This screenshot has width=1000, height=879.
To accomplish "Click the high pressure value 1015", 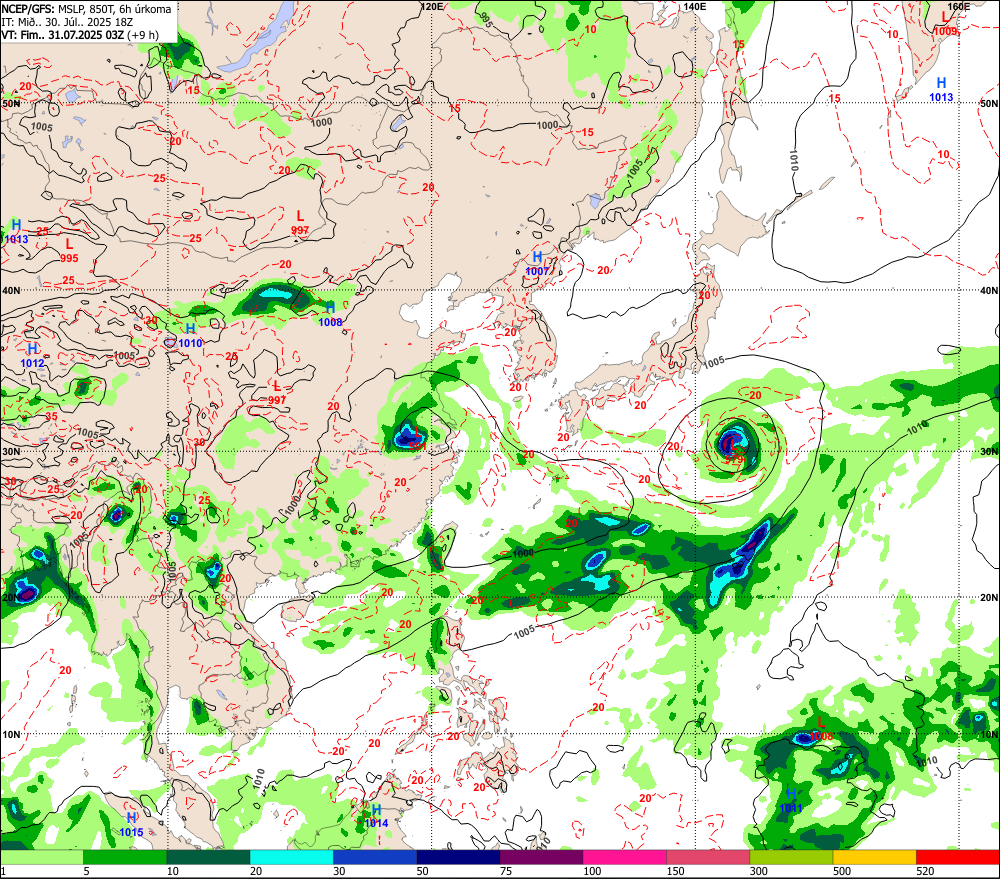I will click(131, 832).
